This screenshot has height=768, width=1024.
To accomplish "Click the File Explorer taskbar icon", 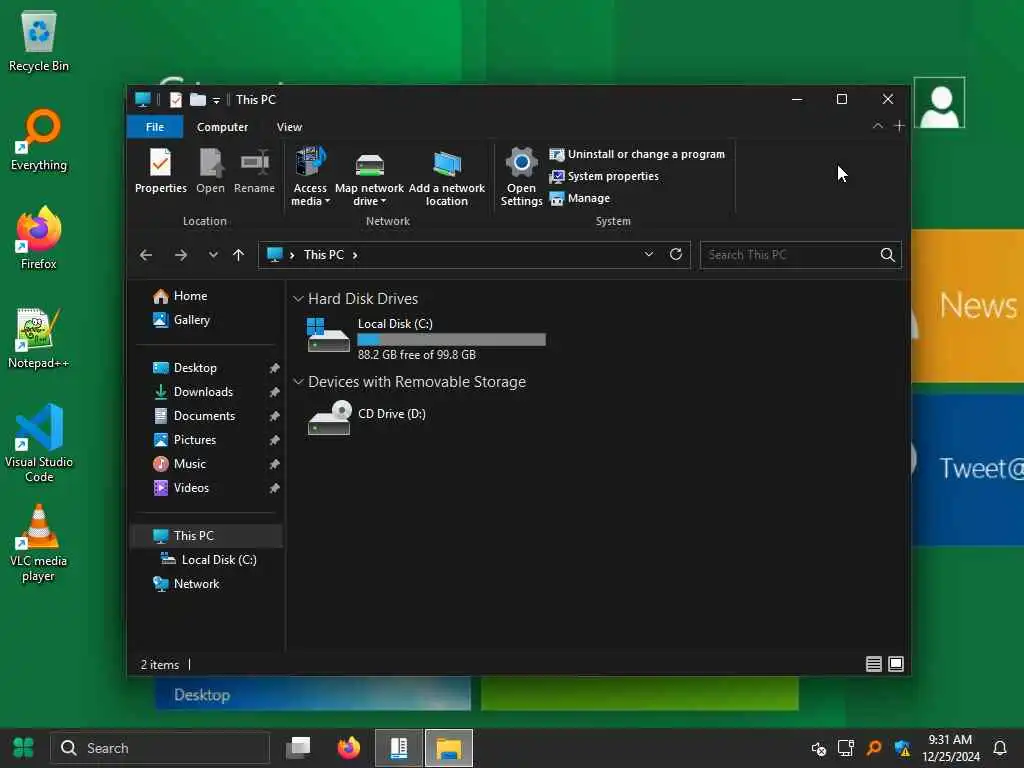I will click(x=449, y=748).
